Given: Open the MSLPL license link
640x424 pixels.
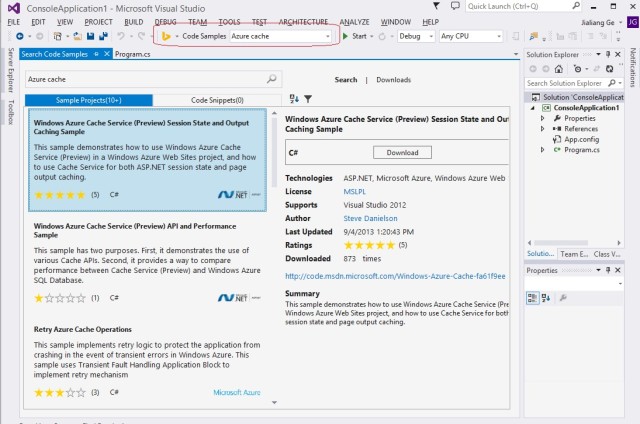Looking at the screenshot, I should pyautogui.click(x=355, y=192).
